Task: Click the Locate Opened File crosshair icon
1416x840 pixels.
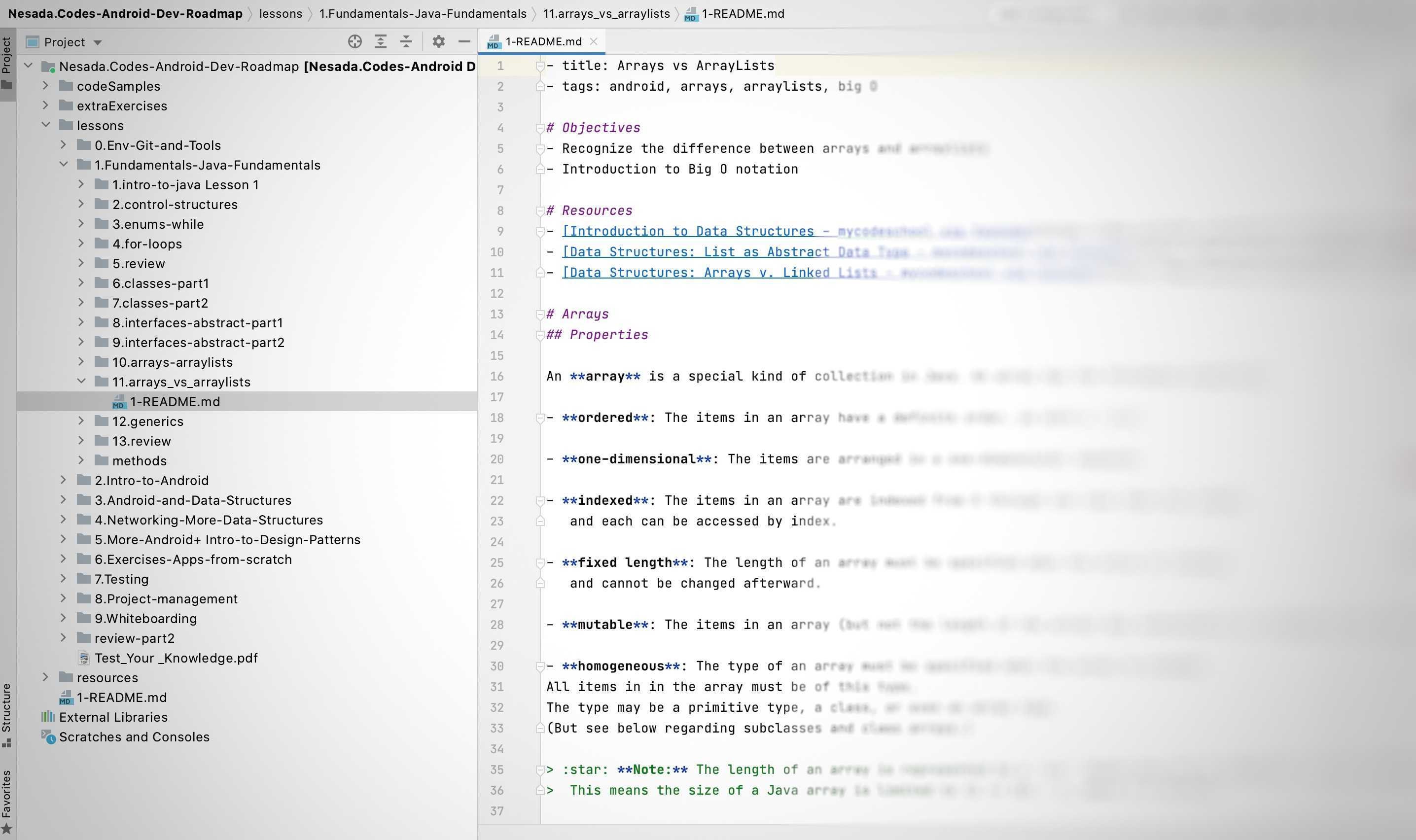Action: pos(354,41)
